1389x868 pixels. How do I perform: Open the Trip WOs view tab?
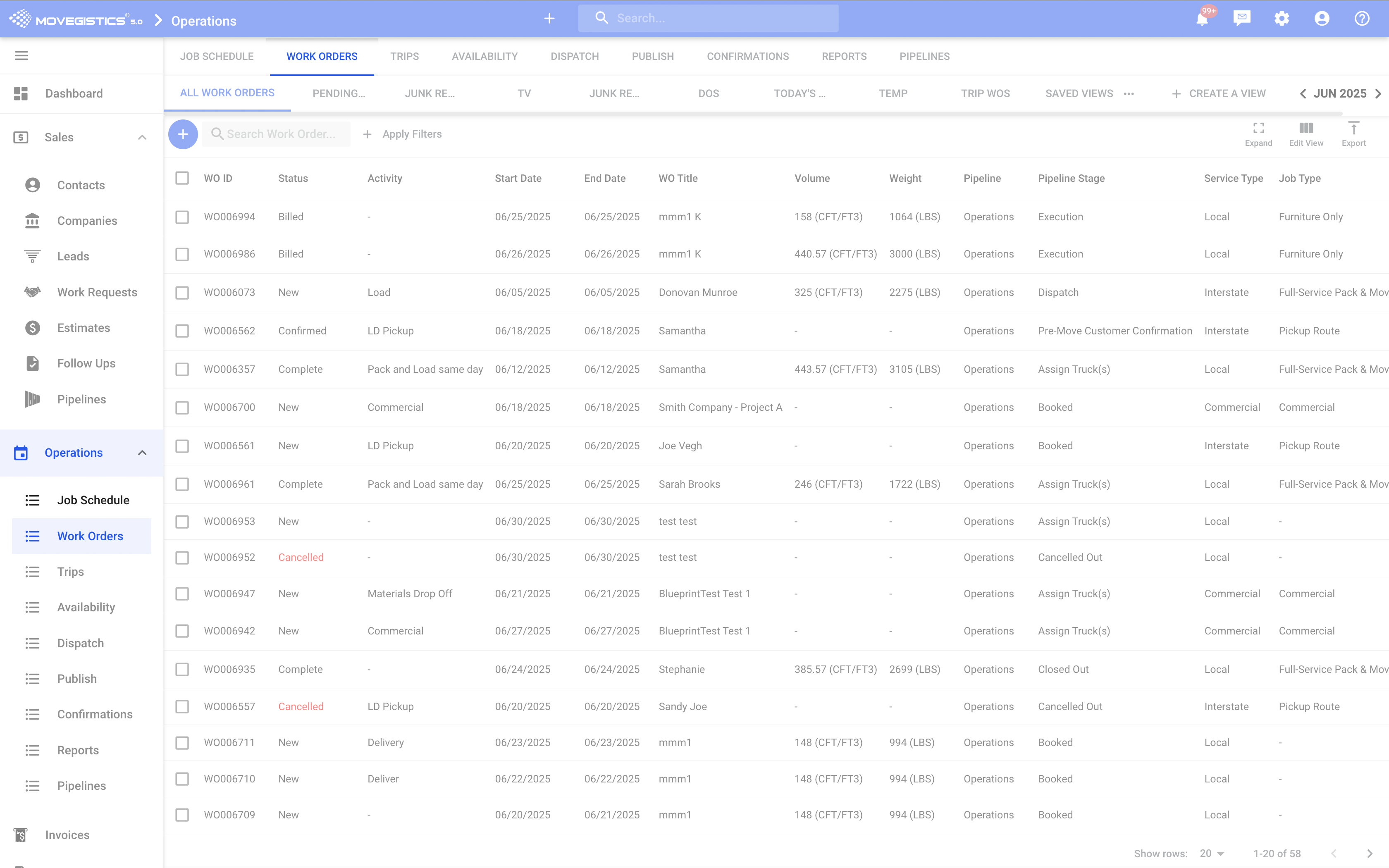pos(985,93)
